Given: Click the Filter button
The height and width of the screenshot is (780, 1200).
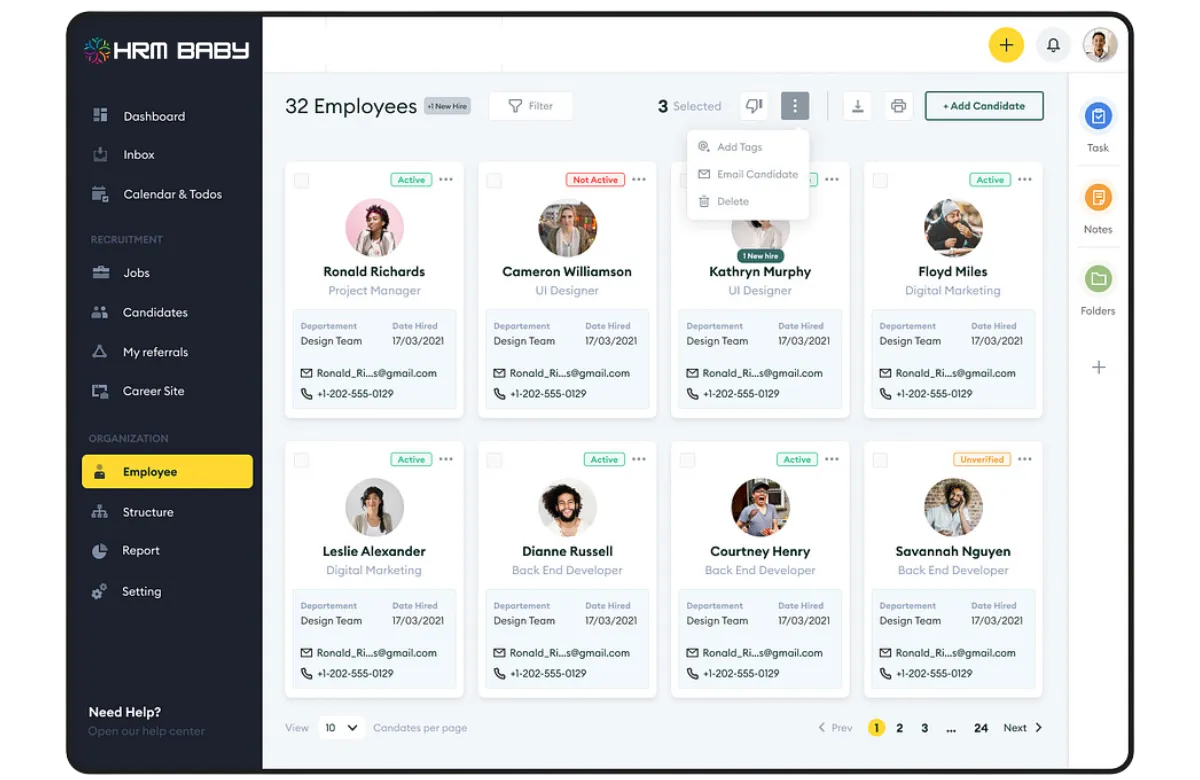Looking at the screenshot, I should (531, 106).
